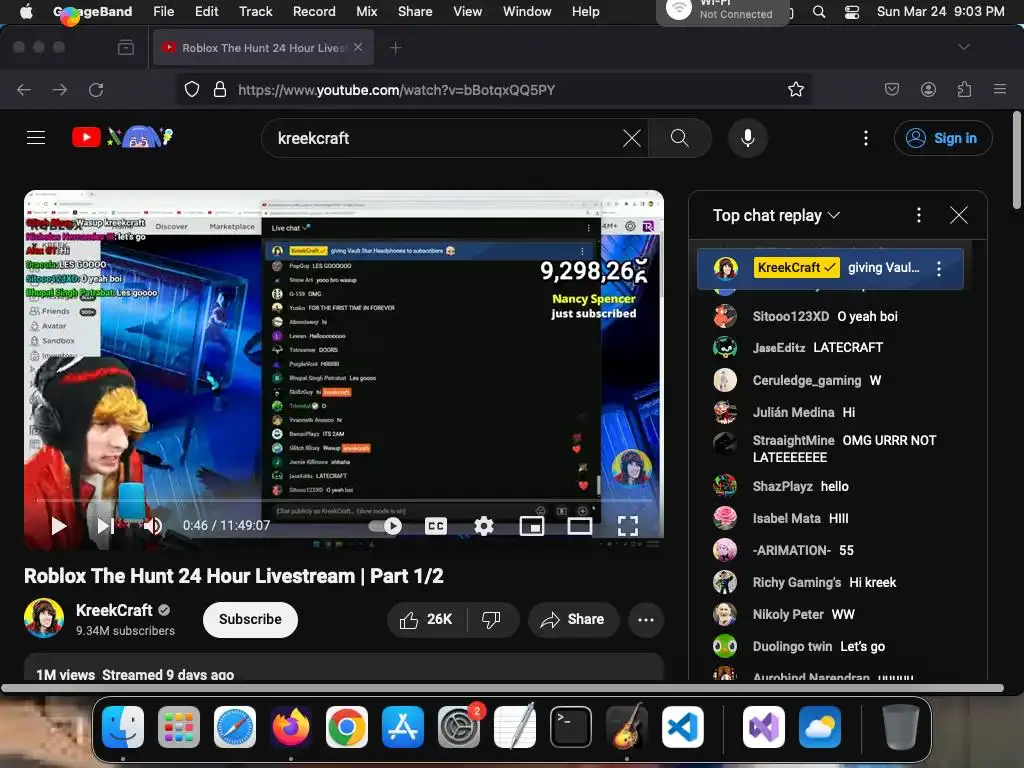Select the pinned KreekCraft chat message

830,268
